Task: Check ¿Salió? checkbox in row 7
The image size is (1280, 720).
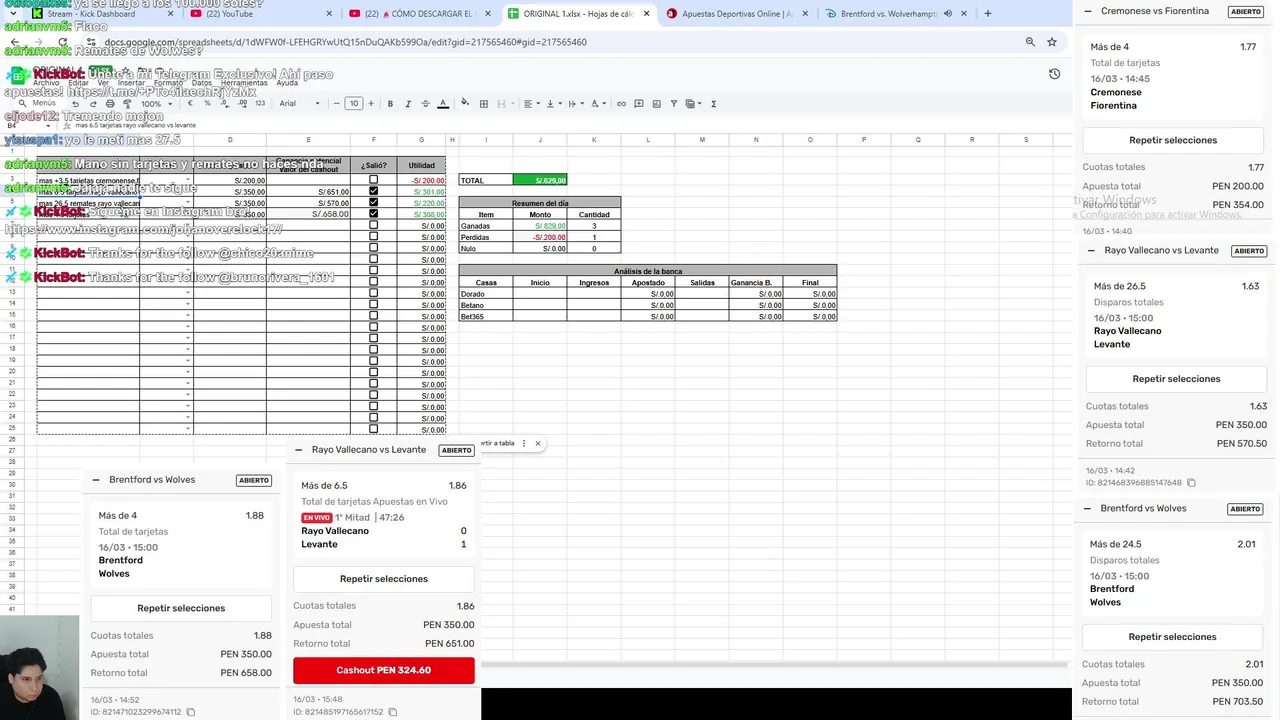Action: [x=373, y=225]
